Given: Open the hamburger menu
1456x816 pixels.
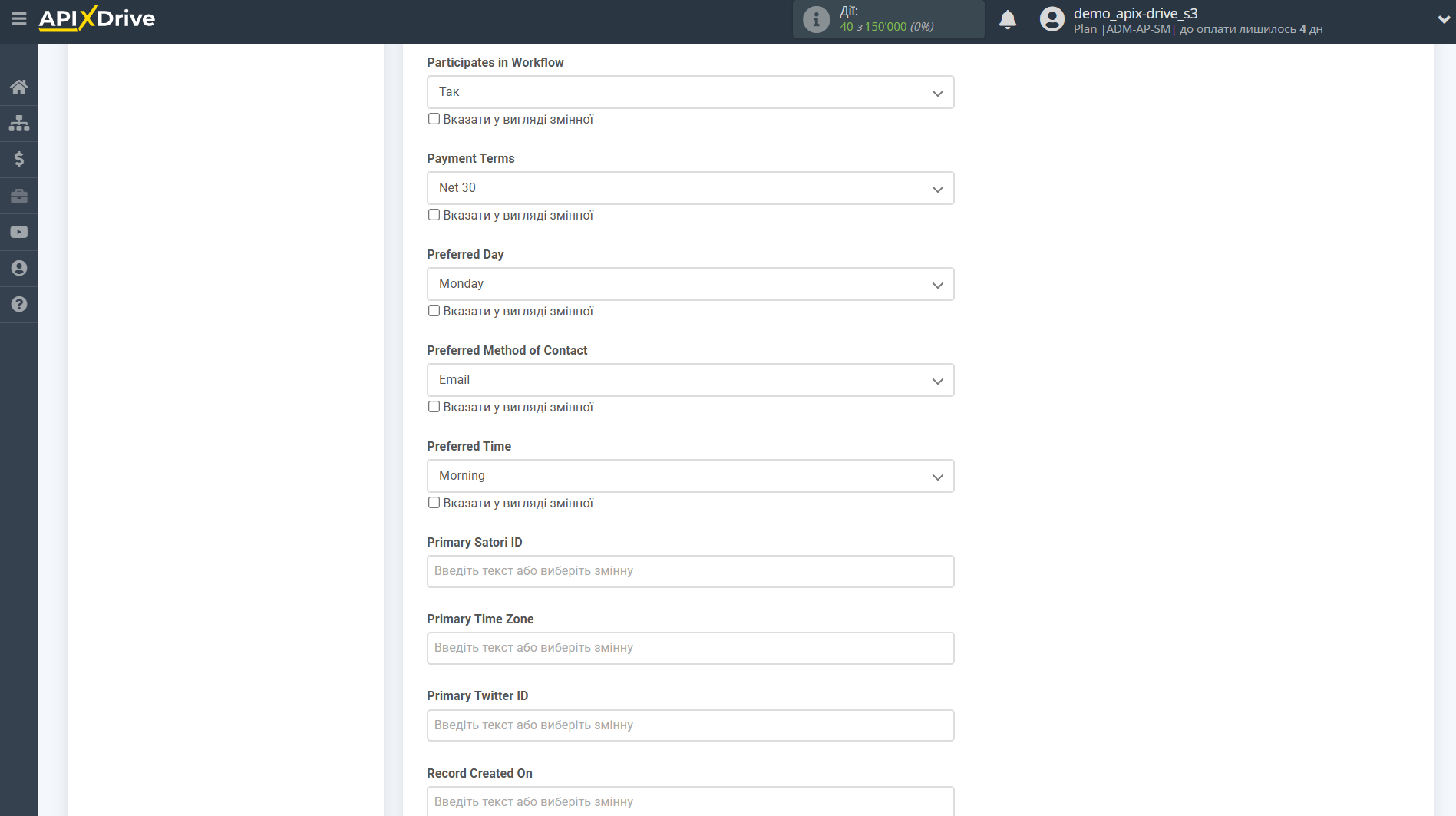Looking at the screenshot, I should pos(19,18).
